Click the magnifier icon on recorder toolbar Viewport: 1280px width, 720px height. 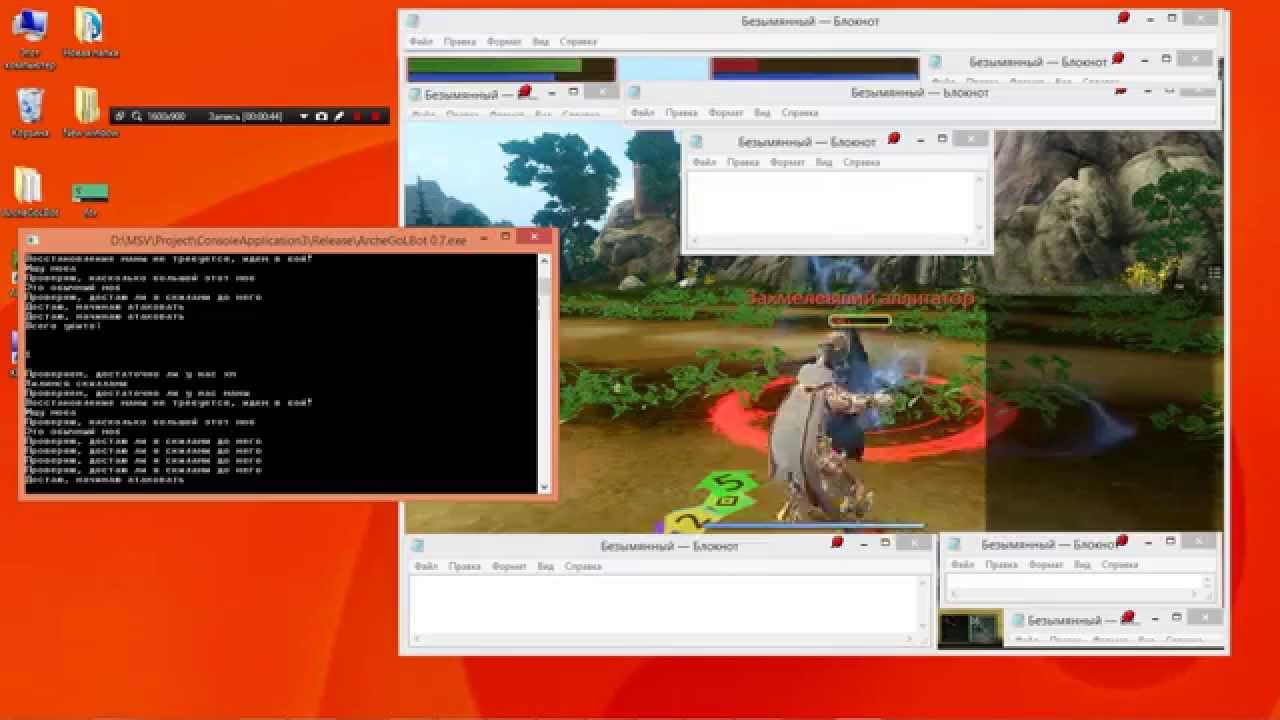coord(136,116)
